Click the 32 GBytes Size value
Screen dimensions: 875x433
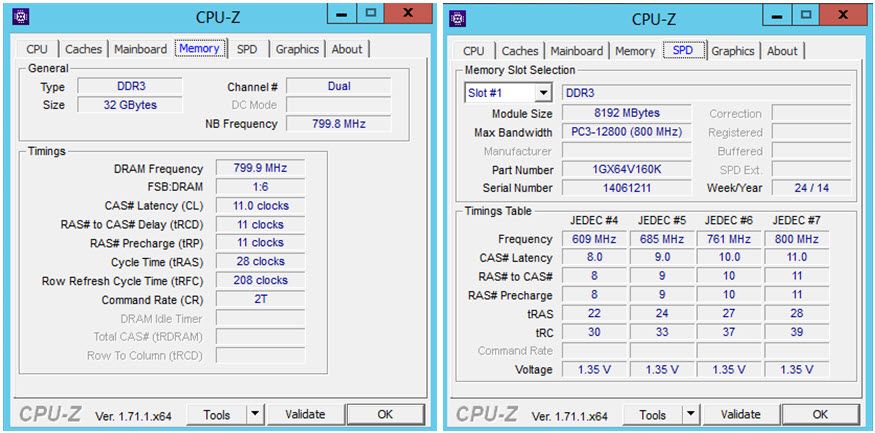130,105
